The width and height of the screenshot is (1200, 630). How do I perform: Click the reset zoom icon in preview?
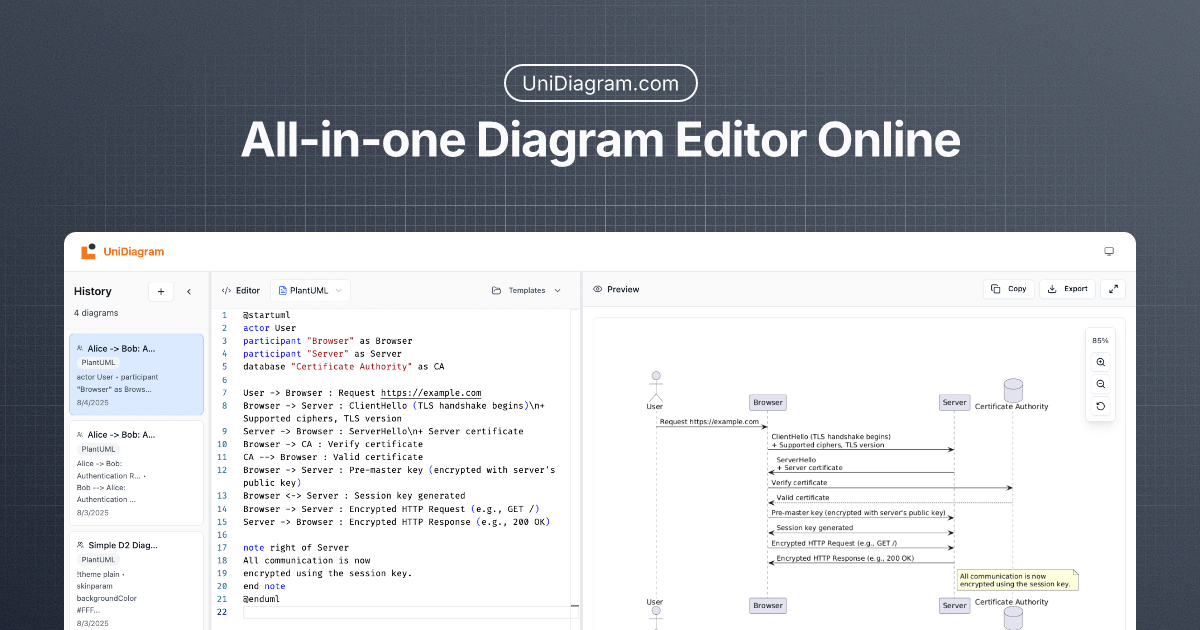coord(1100,406)
